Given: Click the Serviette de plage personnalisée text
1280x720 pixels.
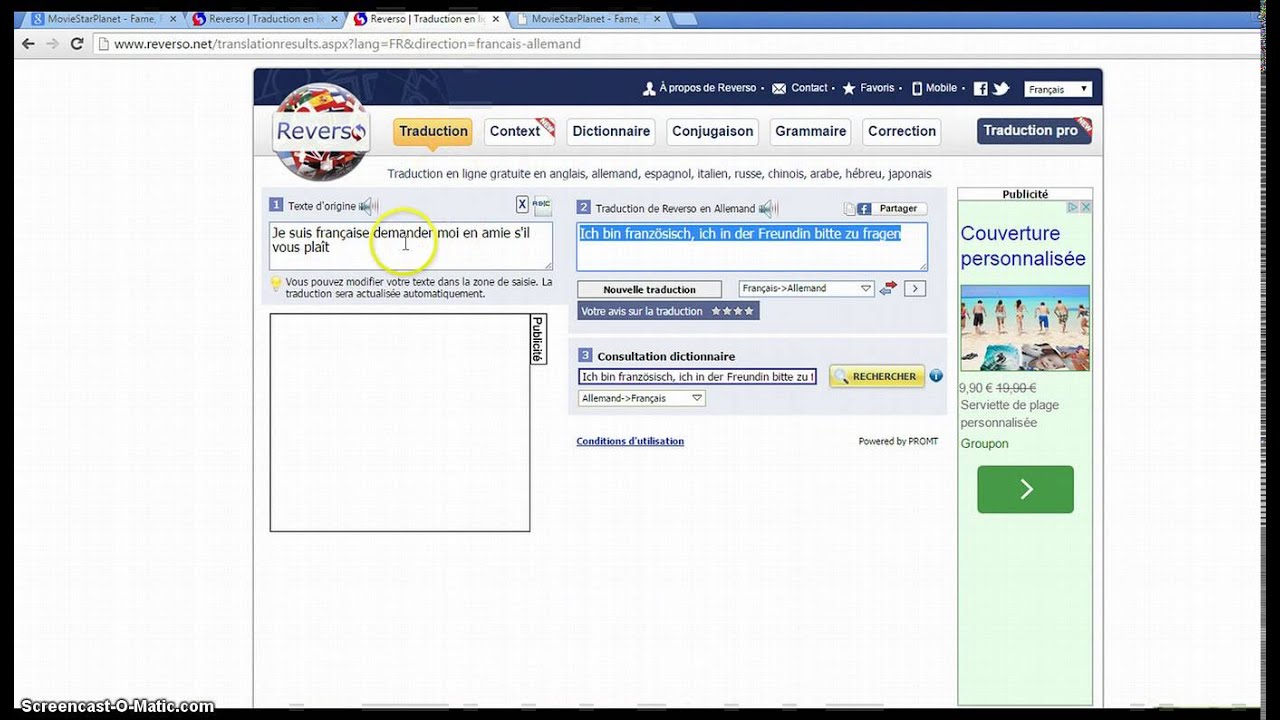Looking at the screenshot, I should click(1010, 414).
